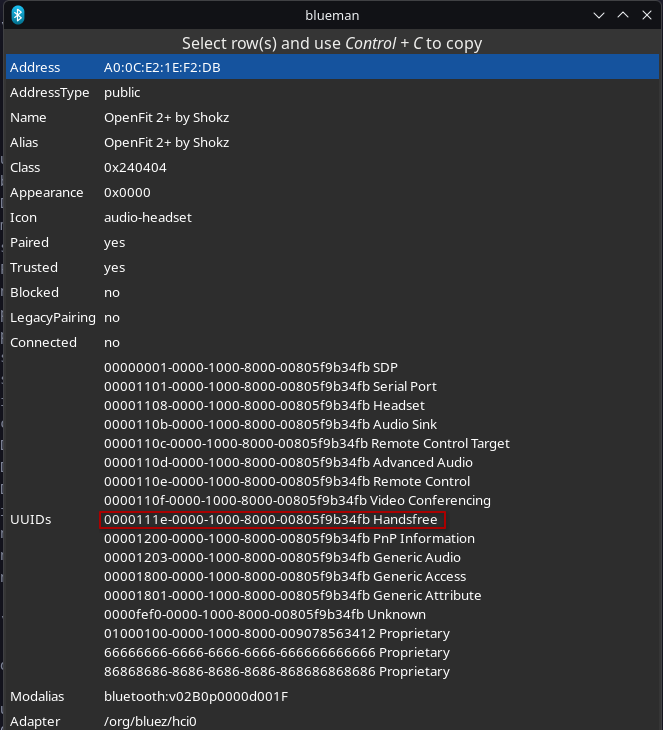Click the 86868686 Proprietary UUID line
The image size is (663, 730).
click(277, 672)
